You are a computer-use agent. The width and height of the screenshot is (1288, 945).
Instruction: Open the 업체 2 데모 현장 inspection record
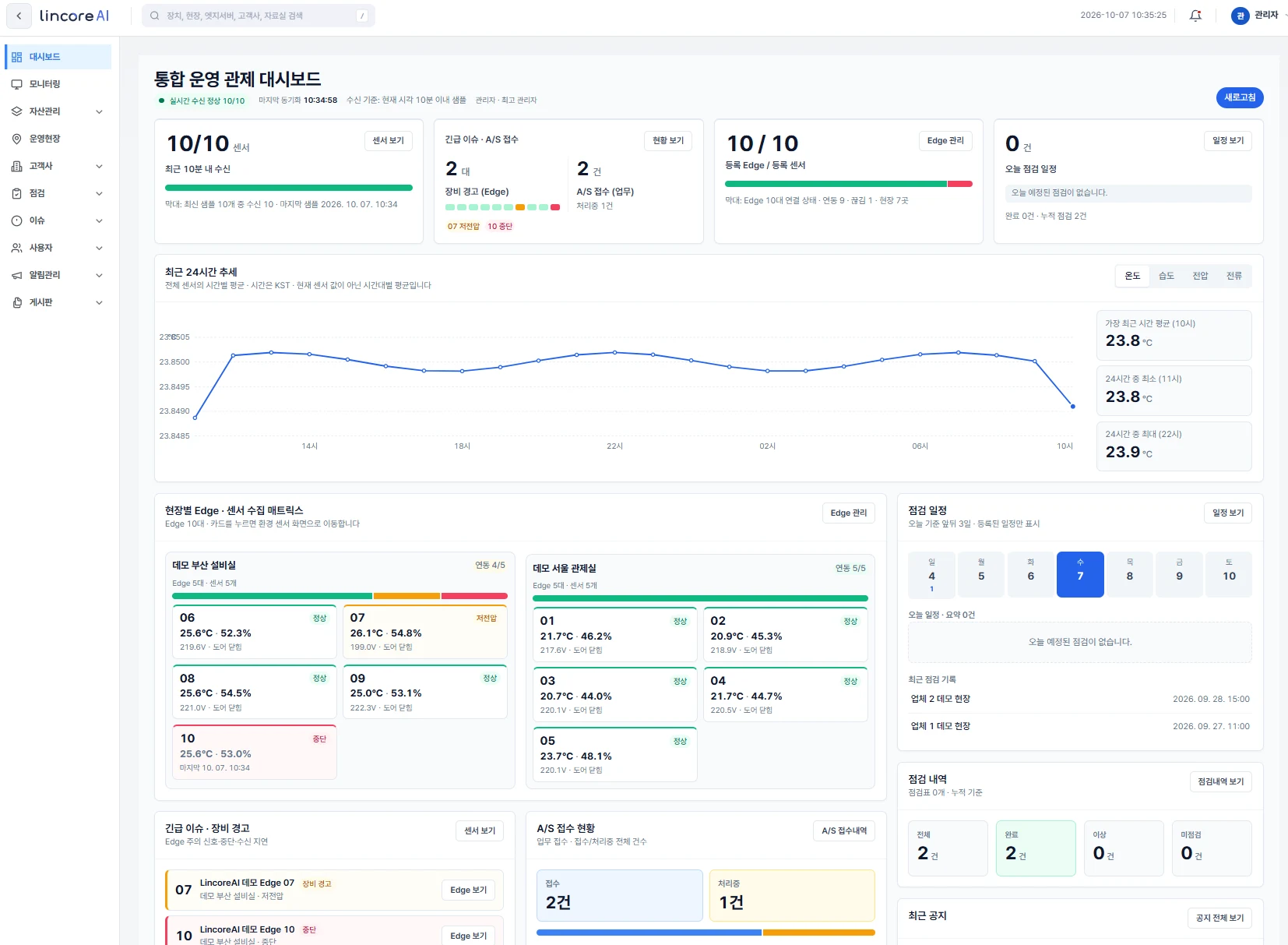pyautogui.click(x=1080, y=699)
